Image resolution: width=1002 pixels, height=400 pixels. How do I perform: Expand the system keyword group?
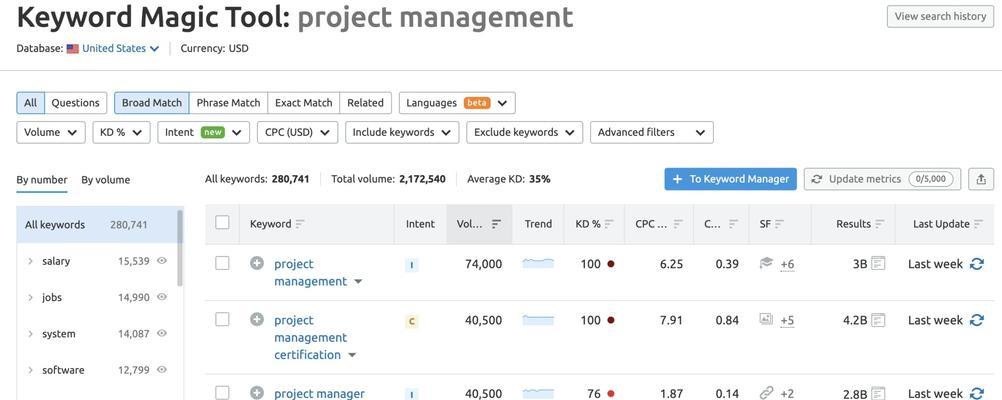tap(30, 334)
